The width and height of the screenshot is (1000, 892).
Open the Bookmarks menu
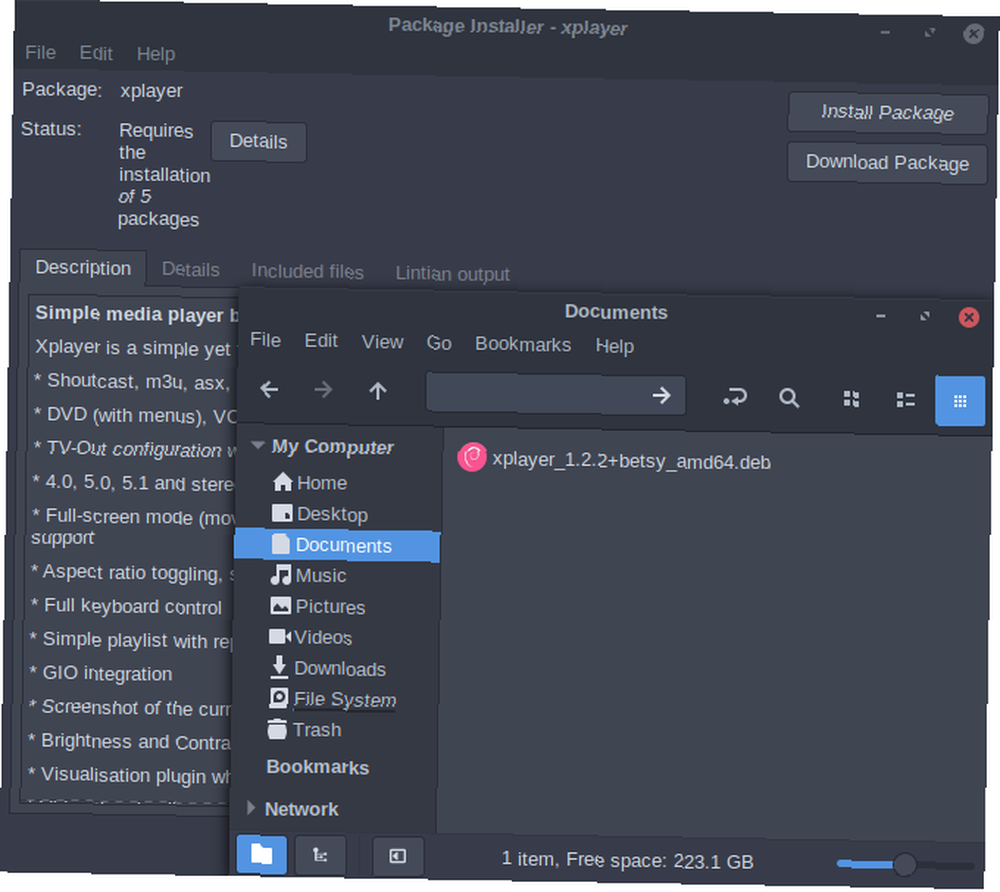coord(523,344)
